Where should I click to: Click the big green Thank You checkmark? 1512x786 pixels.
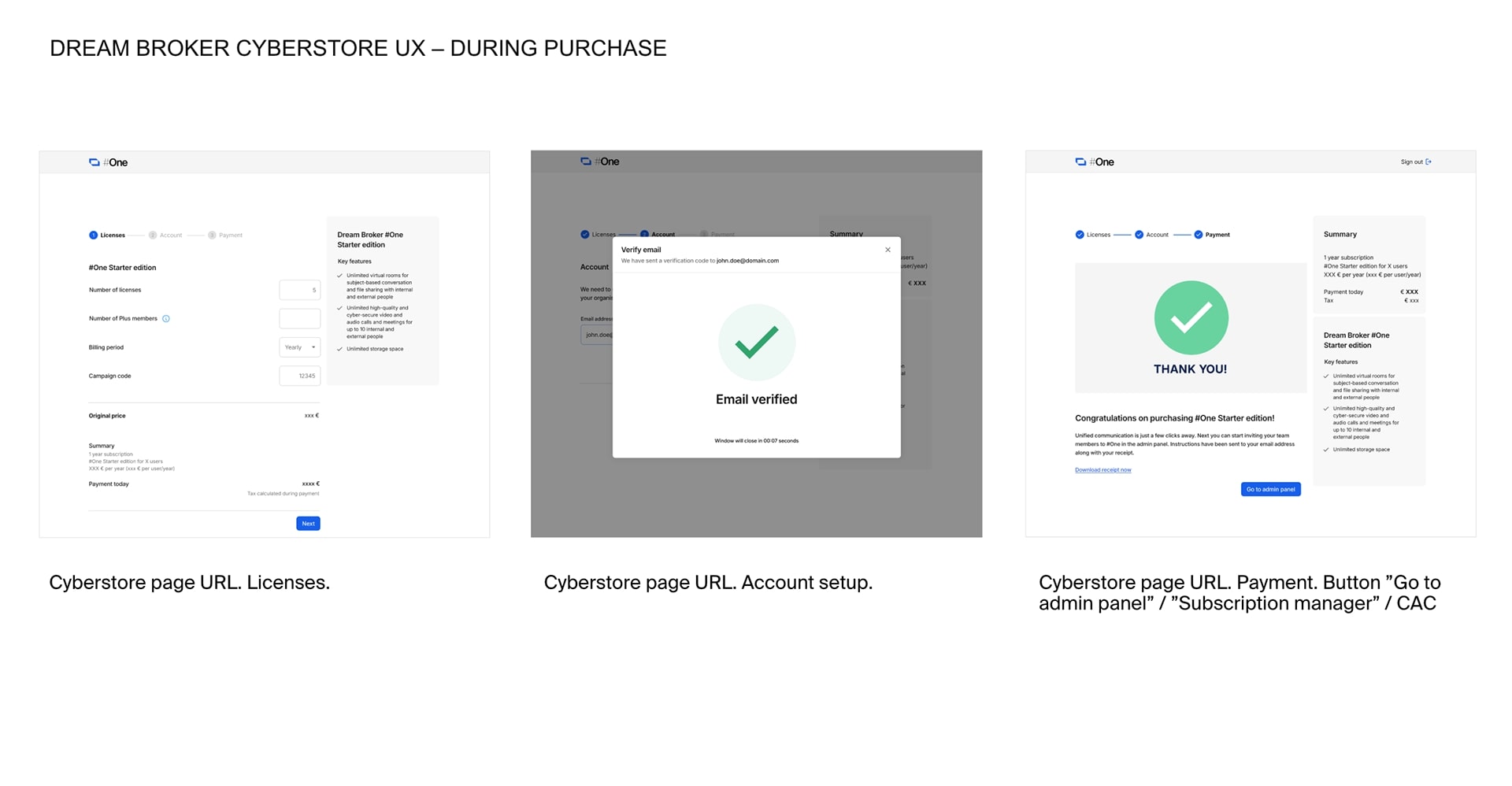[1191, 317]
